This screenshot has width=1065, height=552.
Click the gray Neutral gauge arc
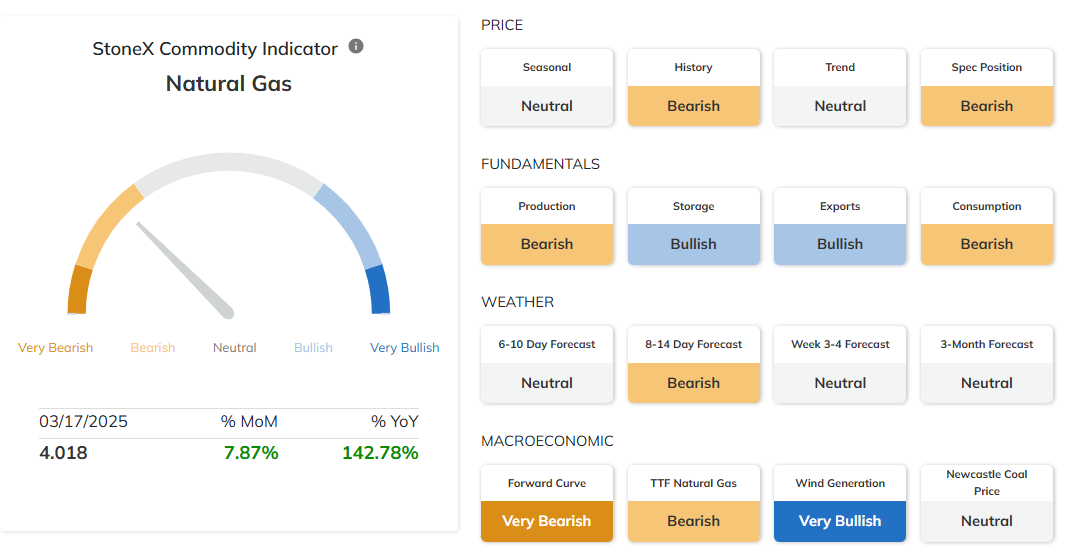[x=229, y=164]
